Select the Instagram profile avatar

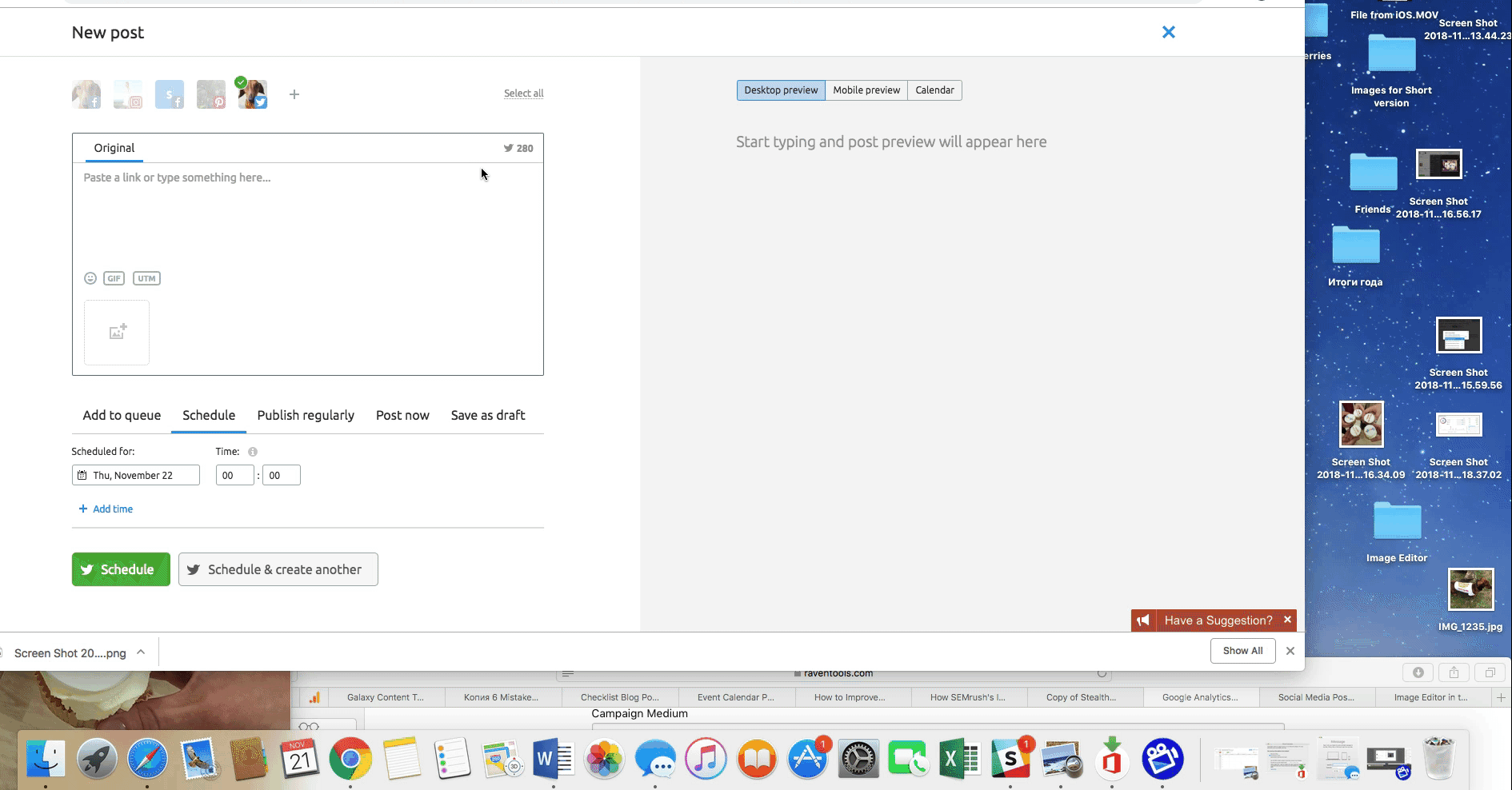(128, 94)
